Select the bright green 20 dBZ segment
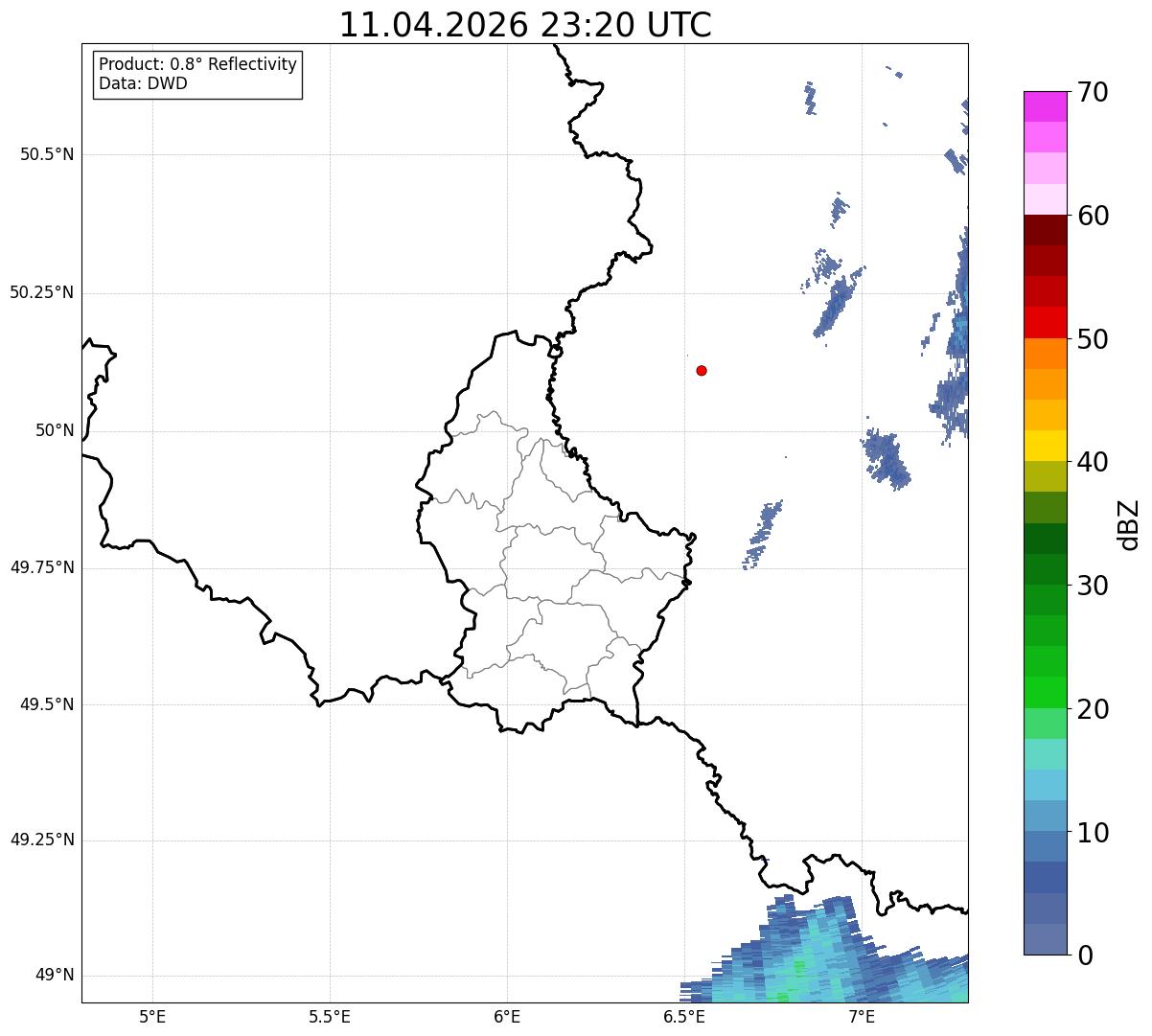This screenshot has width=1152, height=1036. (x=1046, y=692)
